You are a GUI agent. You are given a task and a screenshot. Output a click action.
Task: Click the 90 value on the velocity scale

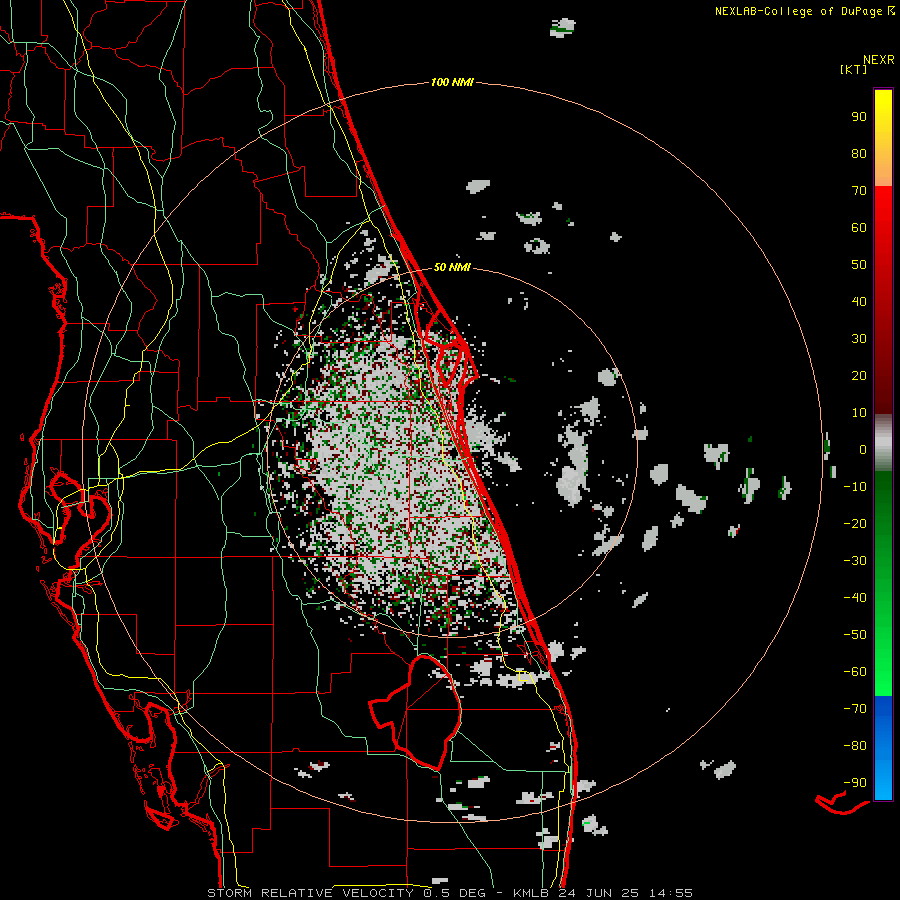click(x=859, y=117)
